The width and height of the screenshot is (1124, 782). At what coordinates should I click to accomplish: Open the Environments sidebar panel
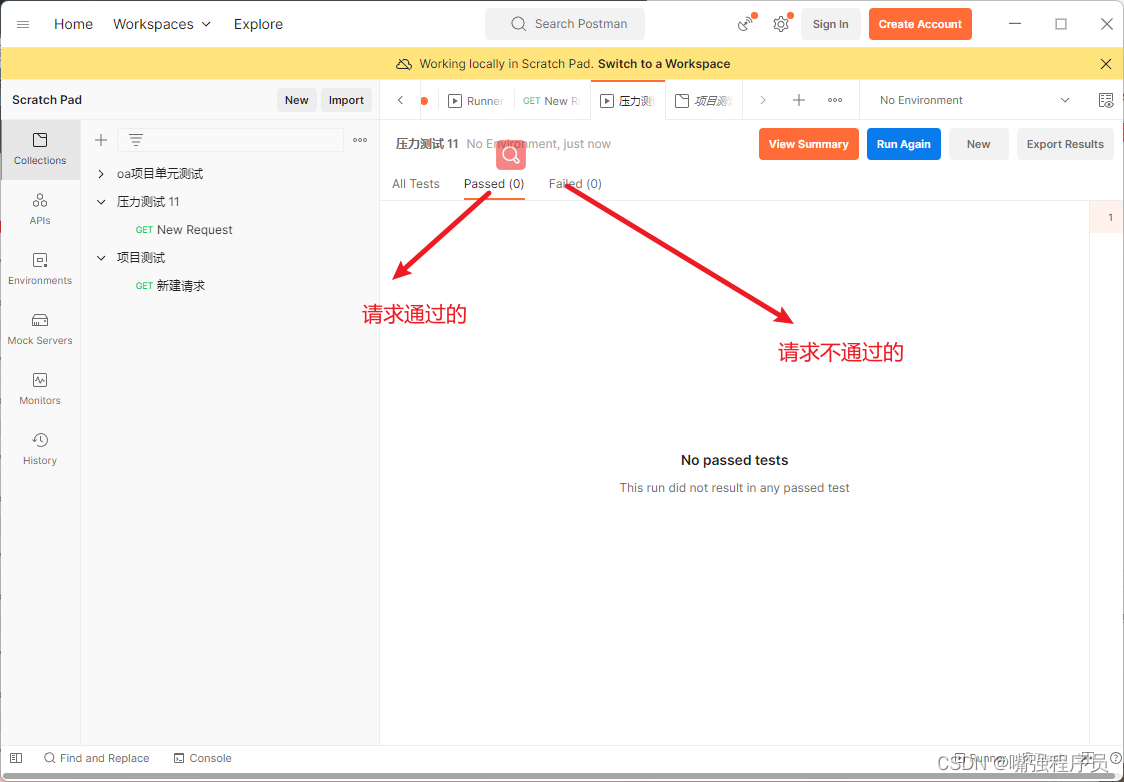tap(40, 270)
